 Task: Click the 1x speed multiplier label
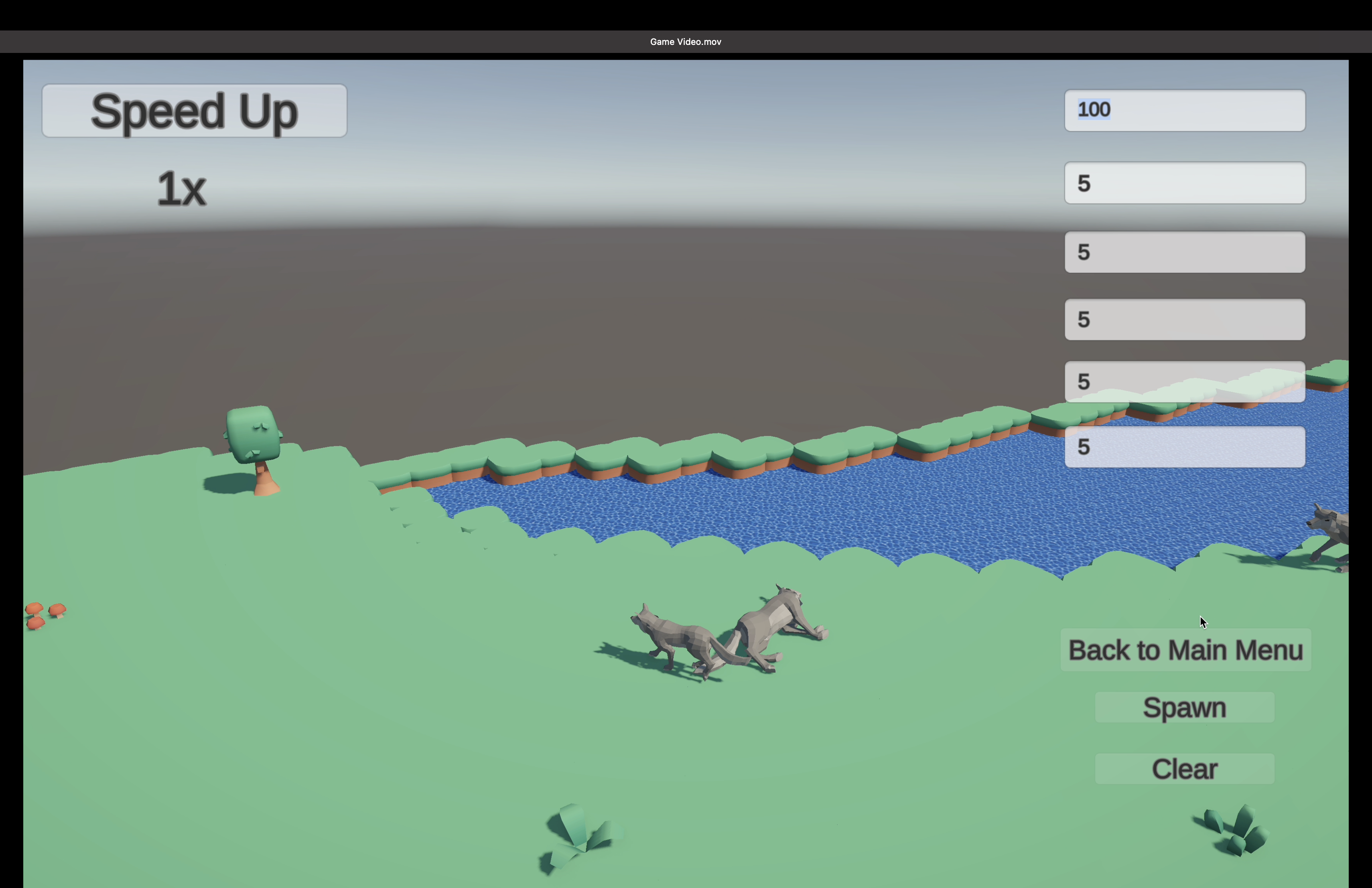pyautogui.click(x=181, y=189)
